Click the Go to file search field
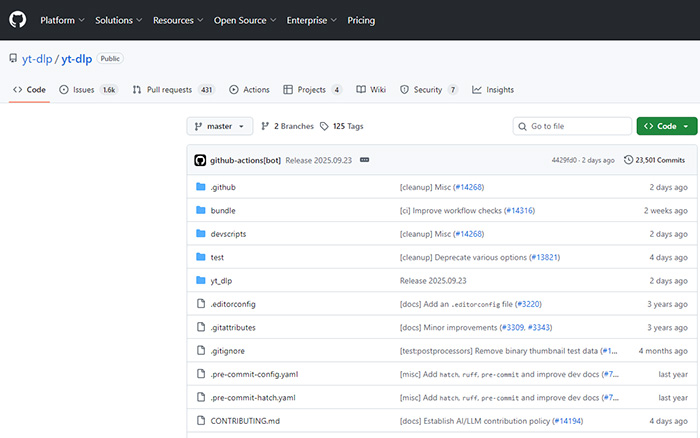Image resolution: width=700 pixels, height=438 pixels. pos(574,126)
